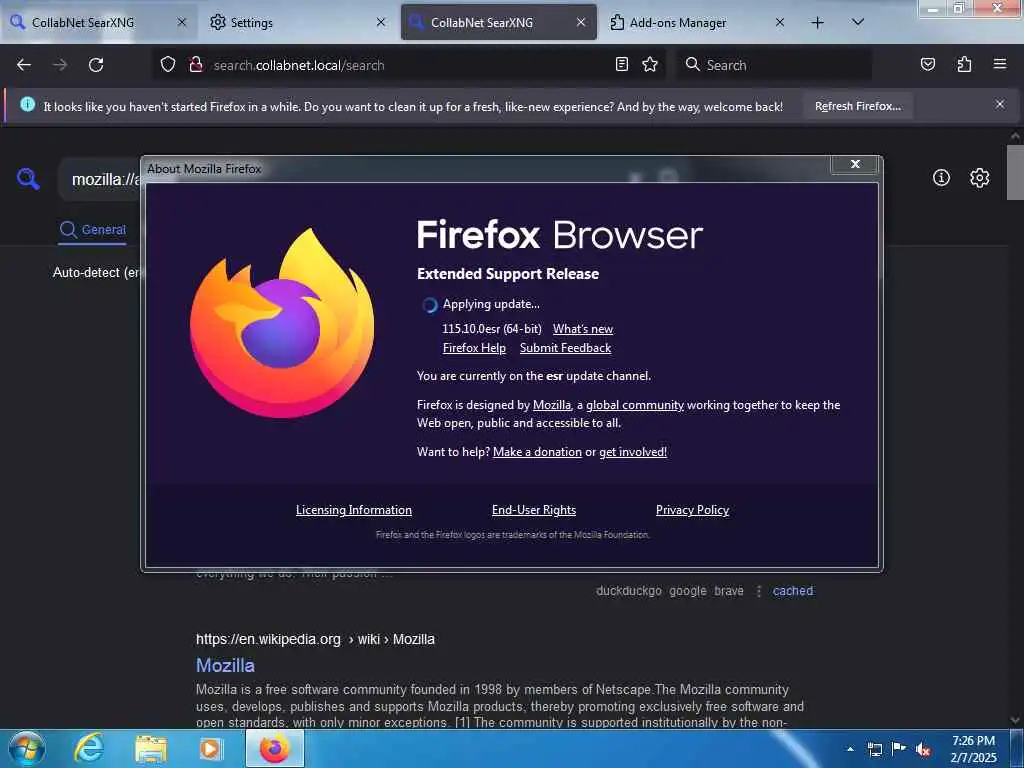Open a new tab with plus button

pyautogui.click(x=817, y=23)
